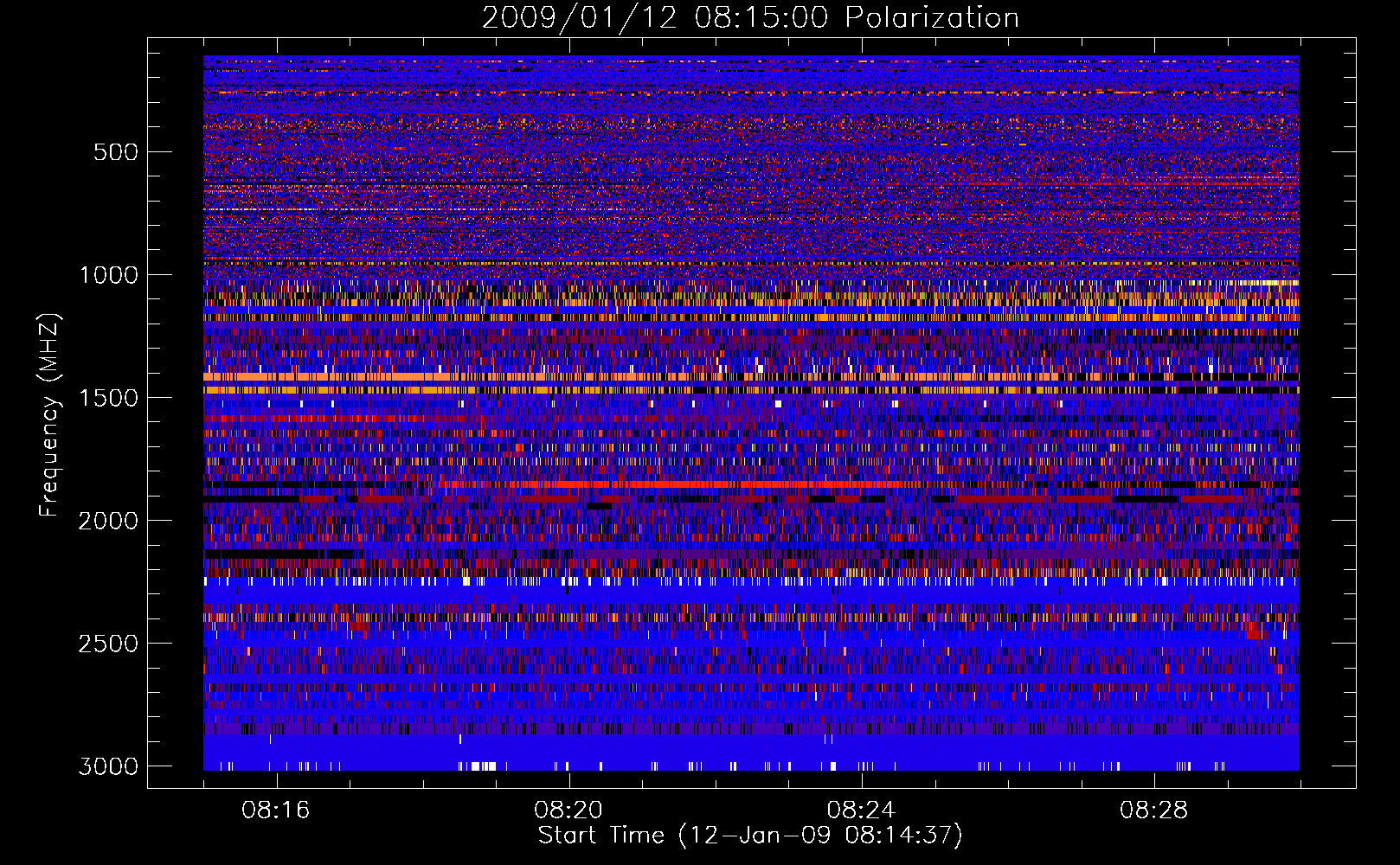Click the plot title '2009/01/12 08:15:00 Polarization'
Screen dimensions: 1400x865
pos(750,18)
